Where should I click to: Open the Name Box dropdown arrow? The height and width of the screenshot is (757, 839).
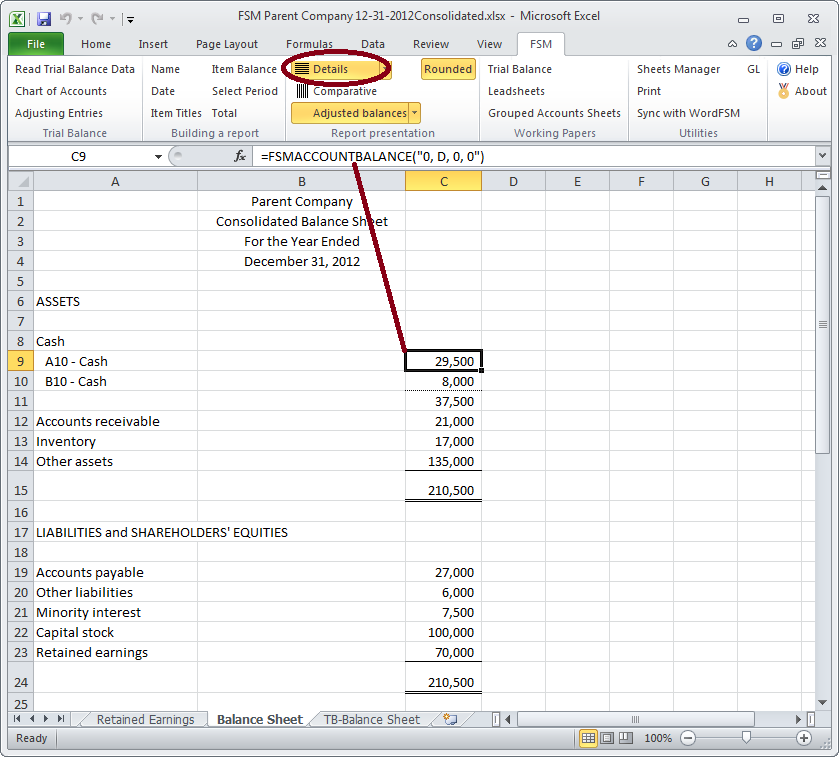(x=158, y=157)
